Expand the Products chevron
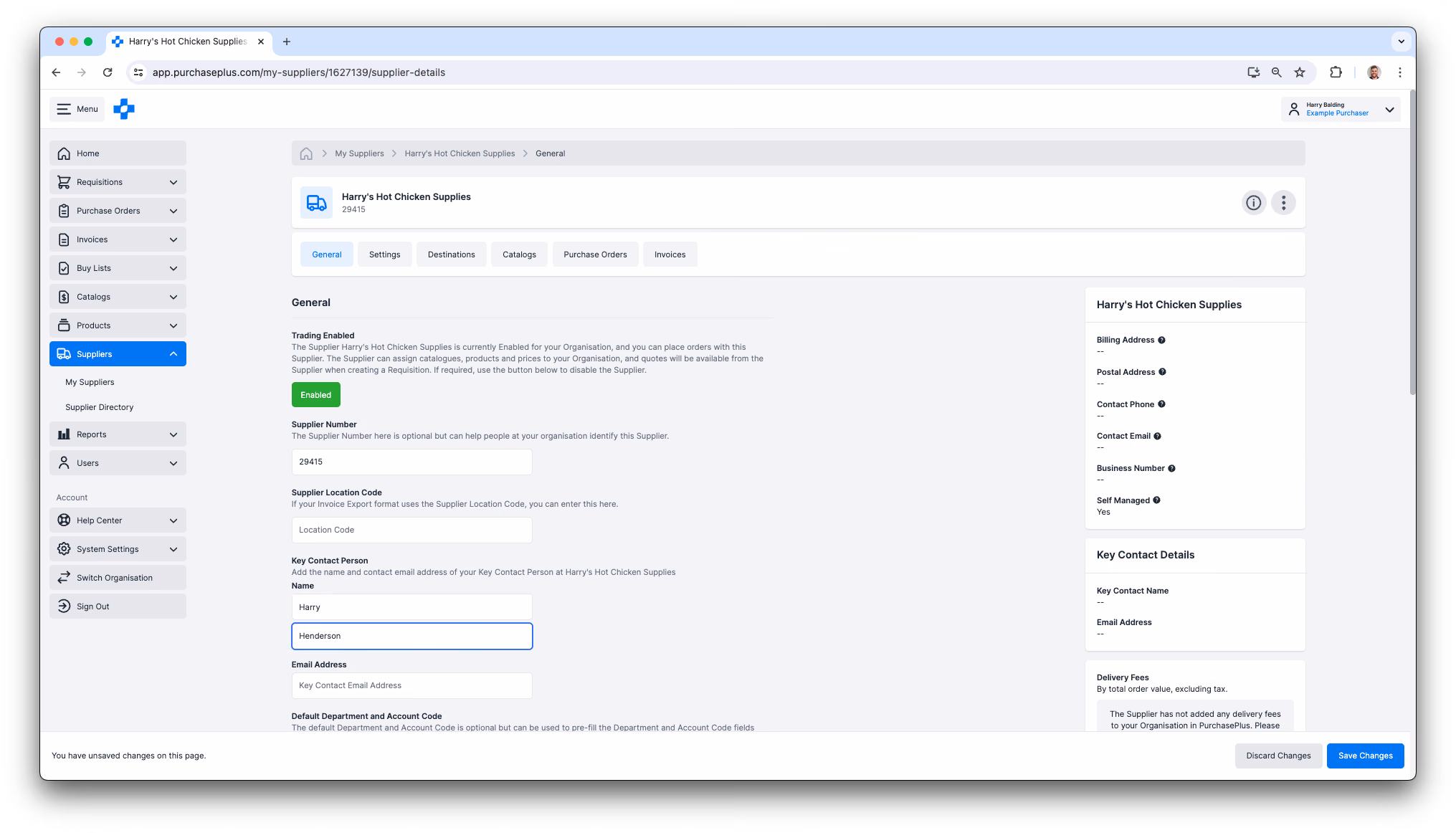The height and width of the screenshot is (833, 1456). (173, 325)
